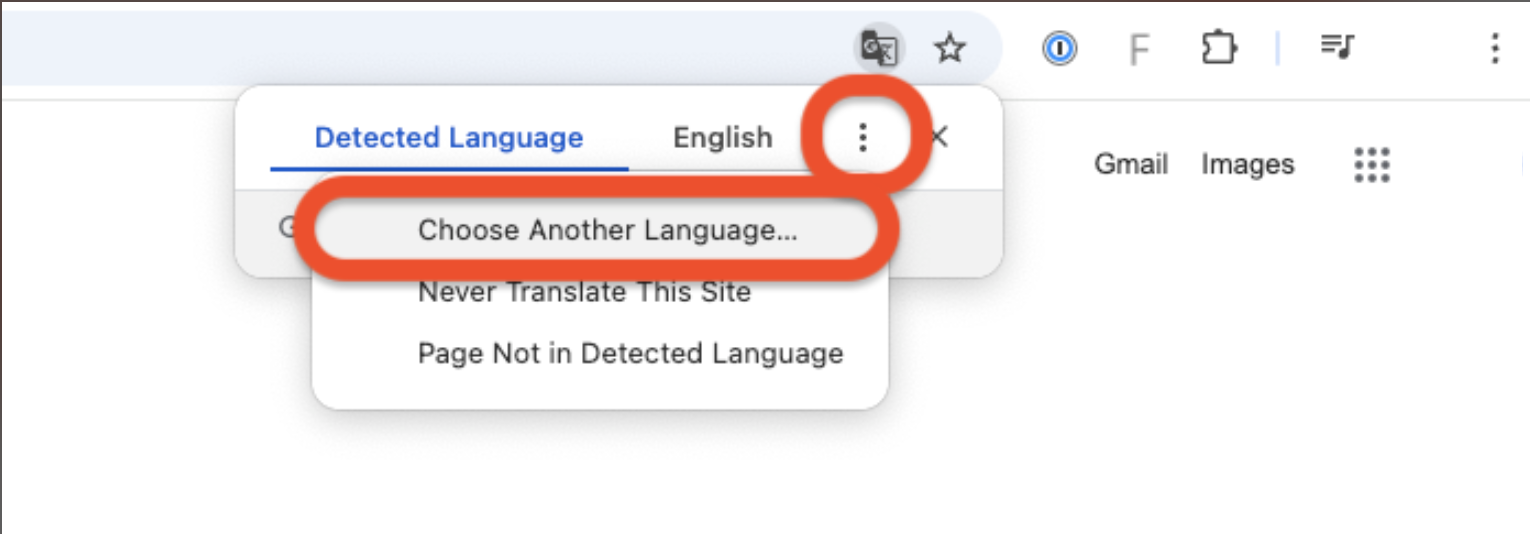Open translate options three-dot button

click(x=863, y=138)
